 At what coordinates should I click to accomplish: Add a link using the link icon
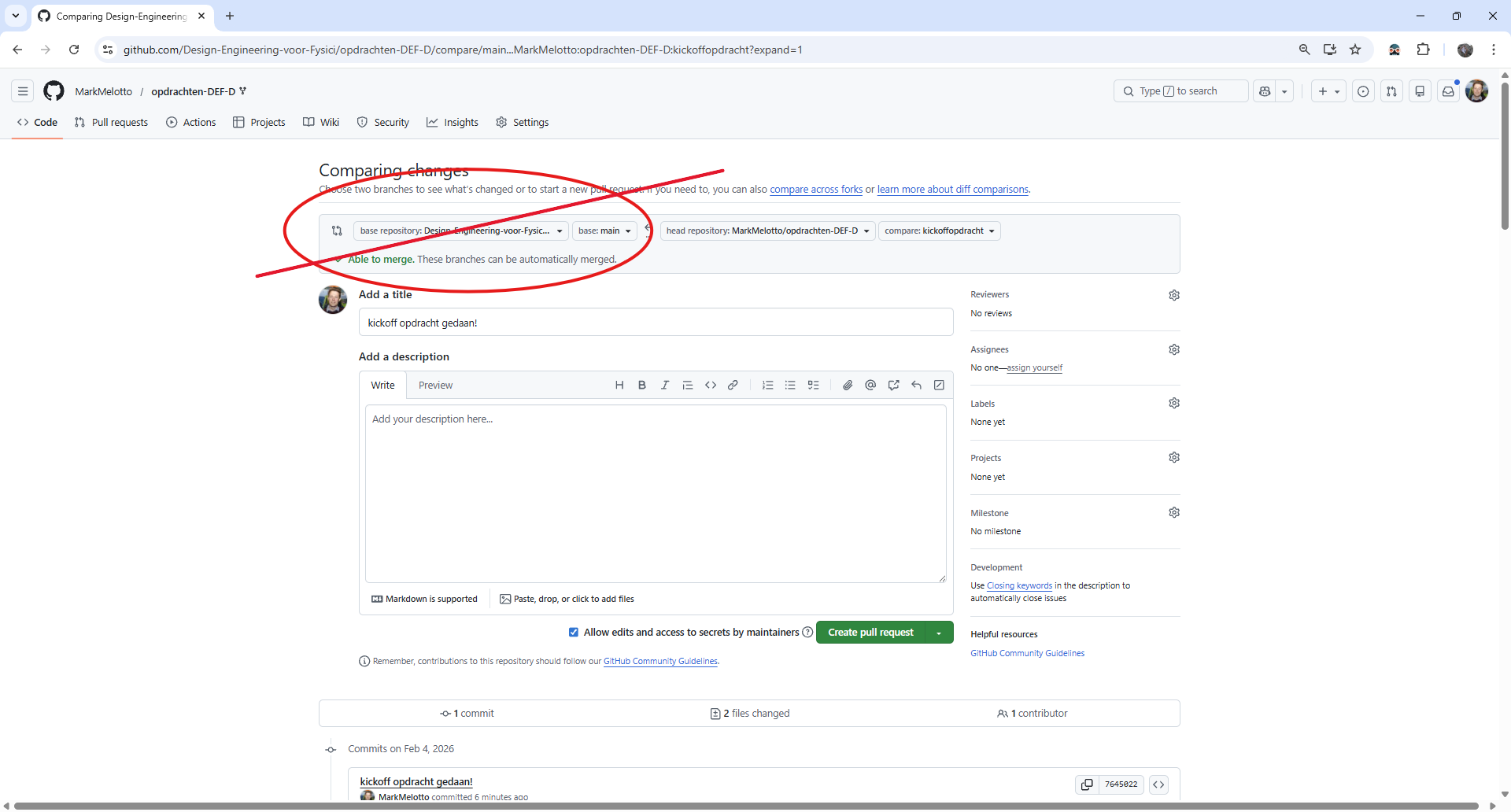click(733, 386)
